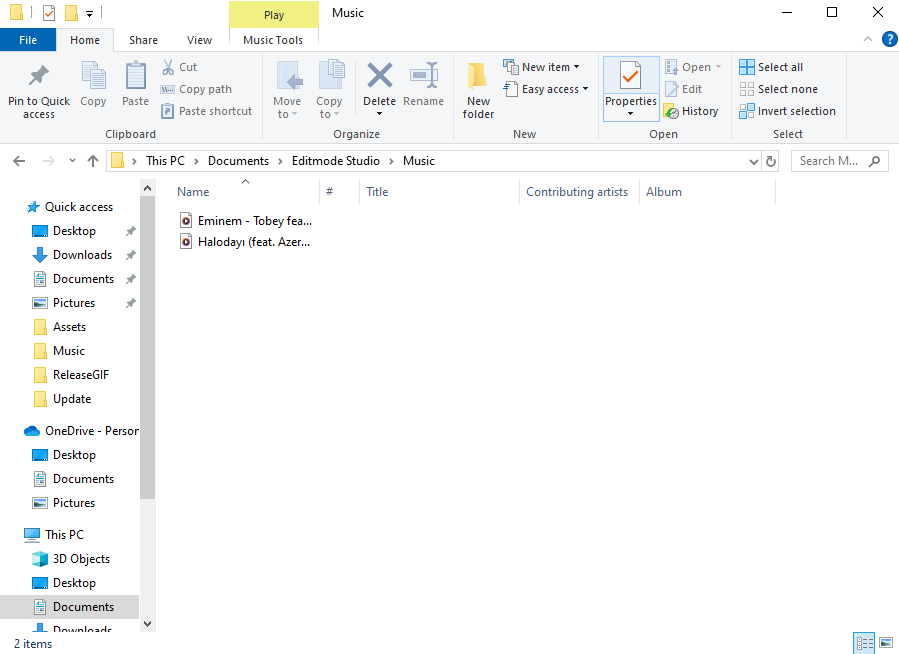Create a New folder from the ribbon

click(x=478, y=90)
